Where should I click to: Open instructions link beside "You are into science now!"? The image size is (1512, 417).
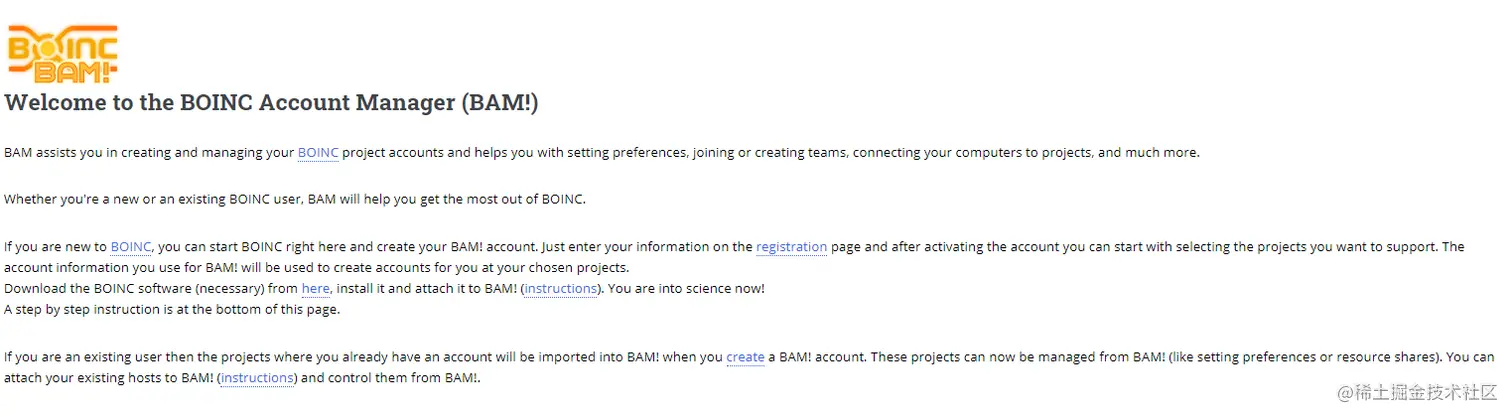point(561,289)
